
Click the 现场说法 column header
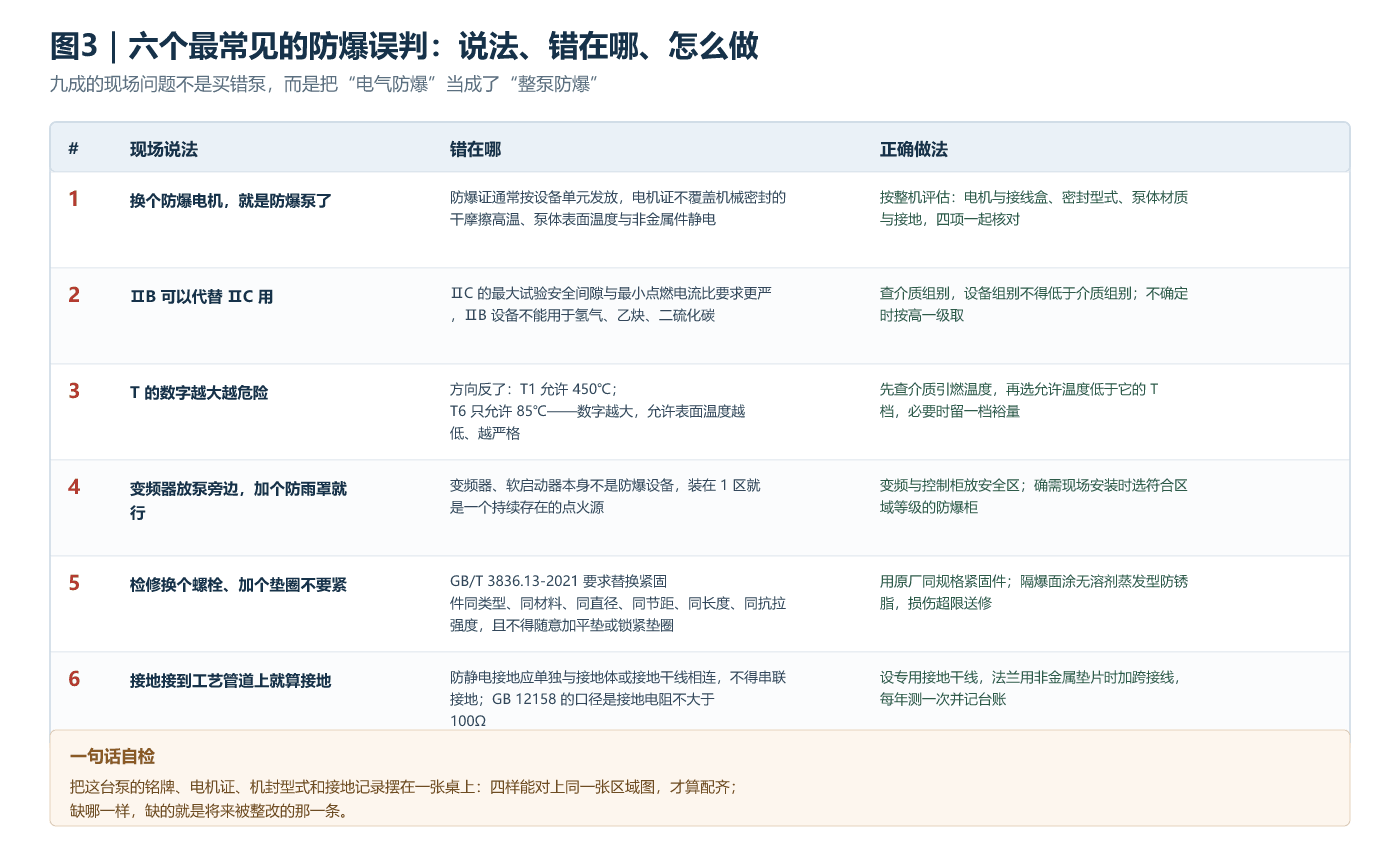164,149
